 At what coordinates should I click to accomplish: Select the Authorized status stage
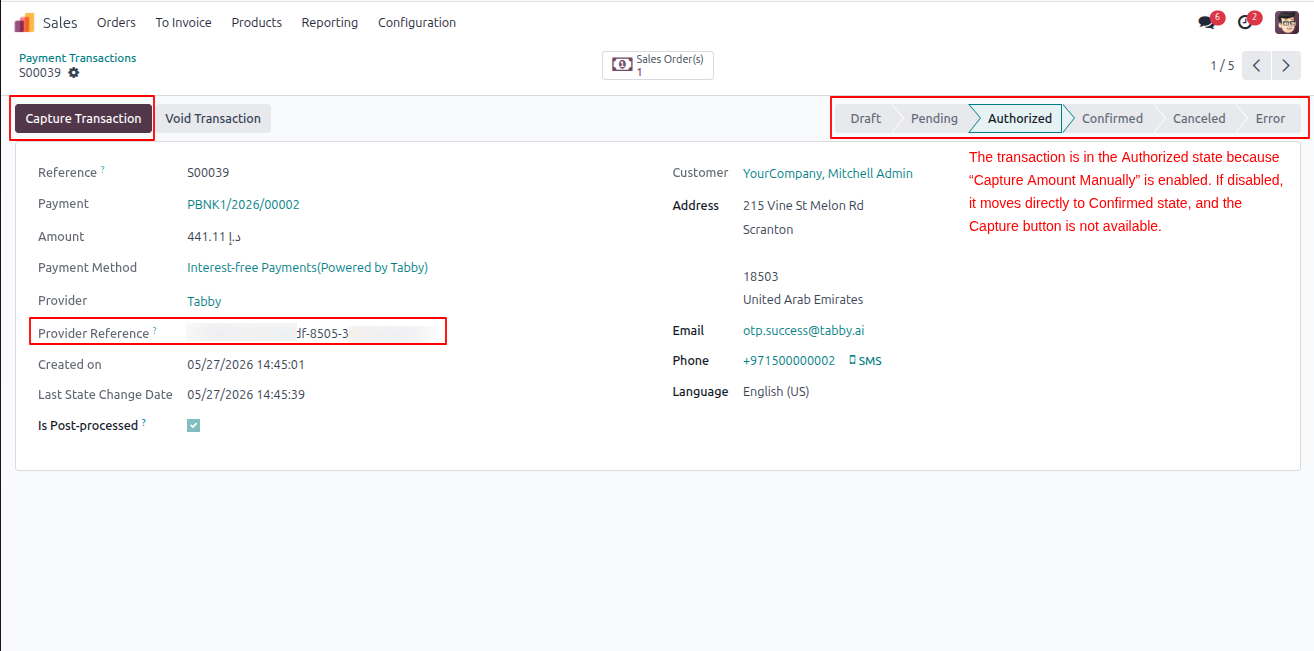[1019, 118]
